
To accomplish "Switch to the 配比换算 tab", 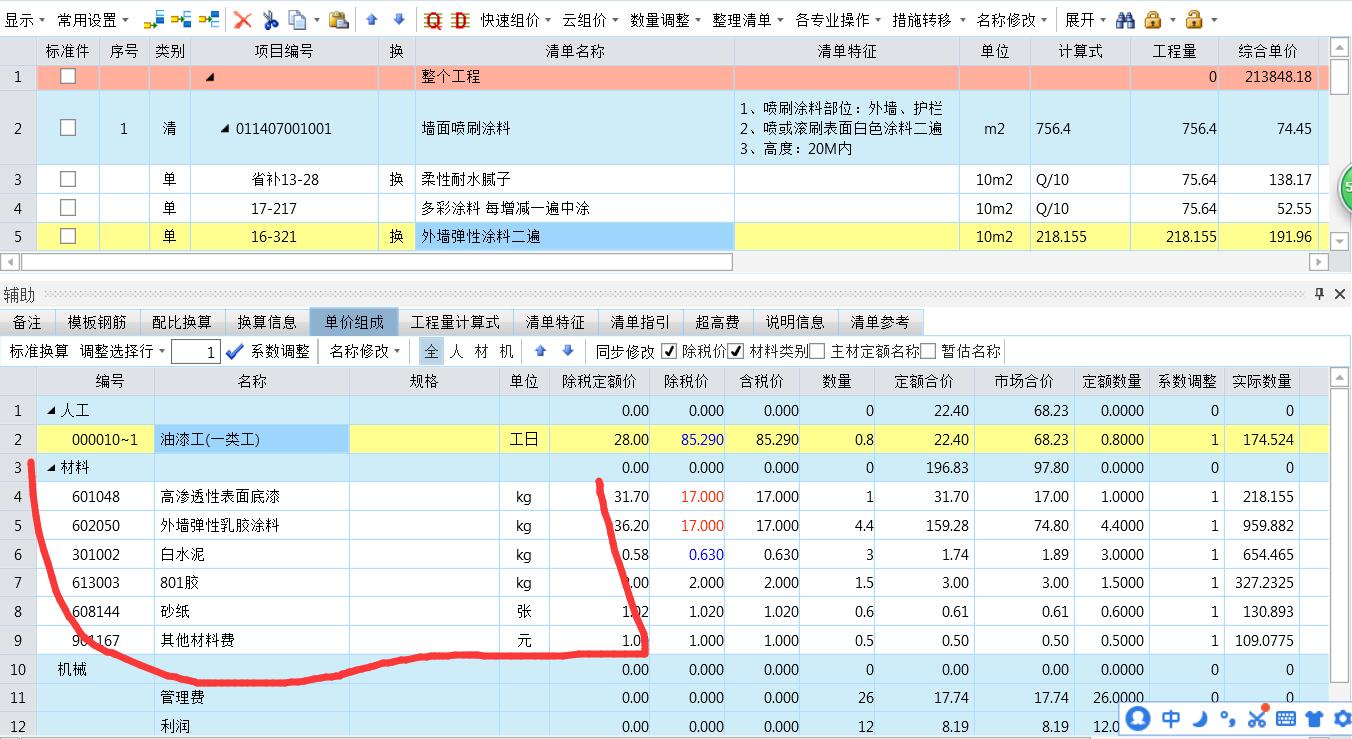I will point(182,322).
